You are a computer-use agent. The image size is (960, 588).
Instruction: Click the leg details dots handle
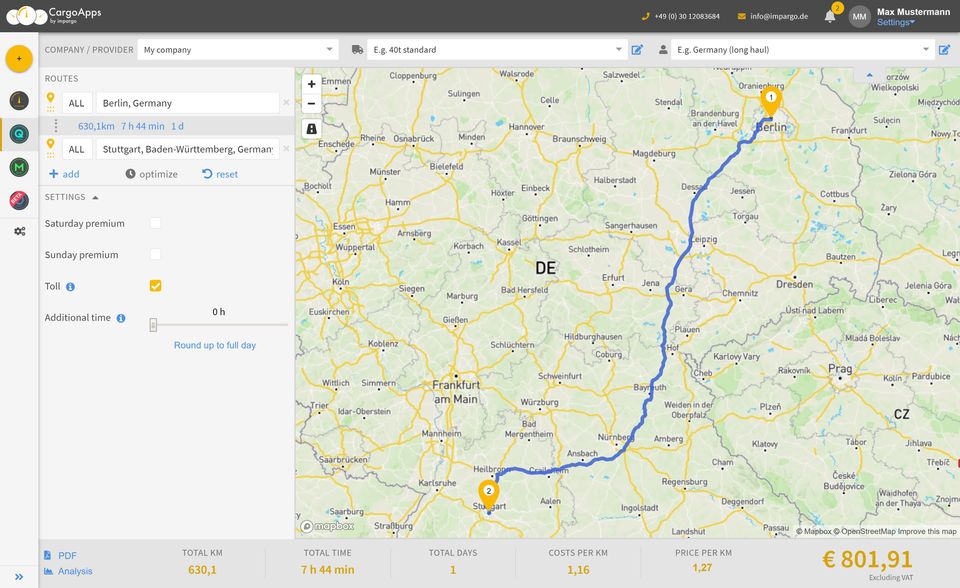coord(56,126)
